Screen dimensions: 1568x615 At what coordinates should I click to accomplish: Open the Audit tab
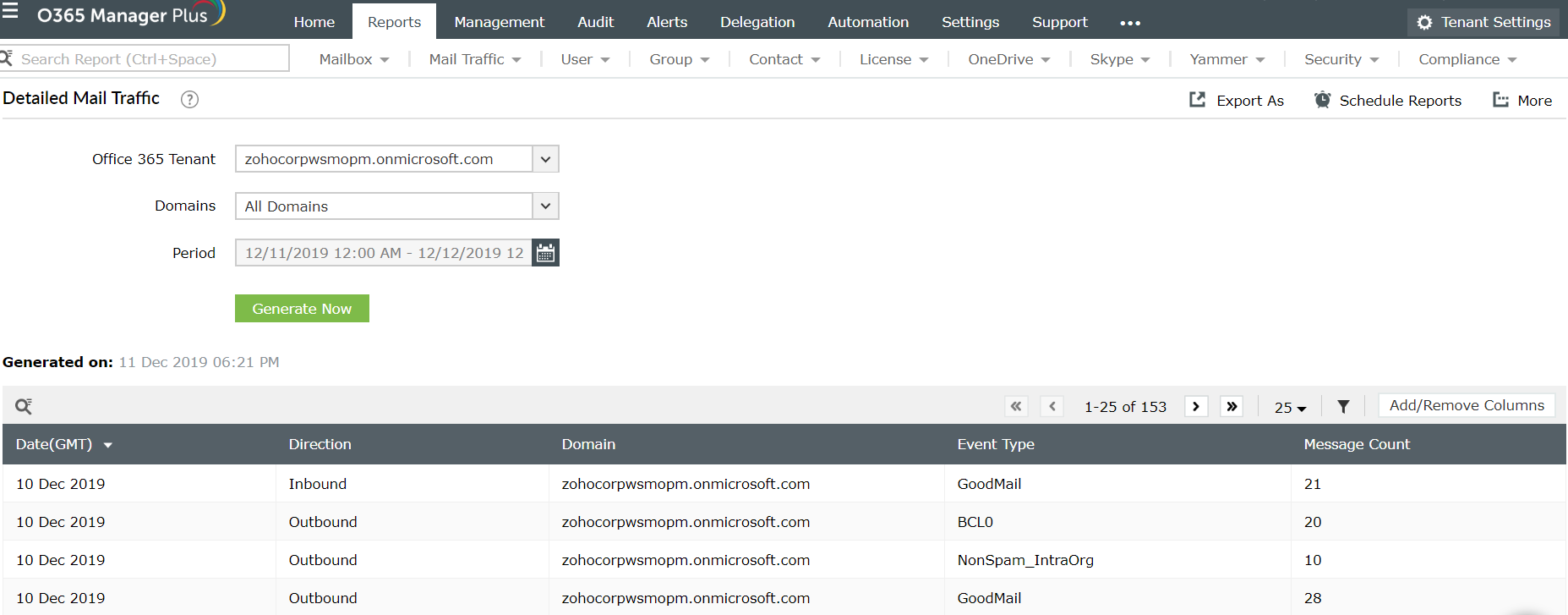596,22
